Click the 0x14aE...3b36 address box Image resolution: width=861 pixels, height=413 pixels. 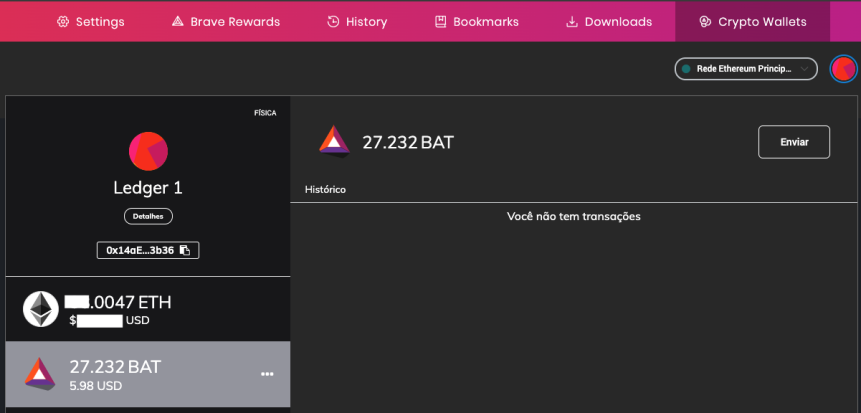click(148, 250)
